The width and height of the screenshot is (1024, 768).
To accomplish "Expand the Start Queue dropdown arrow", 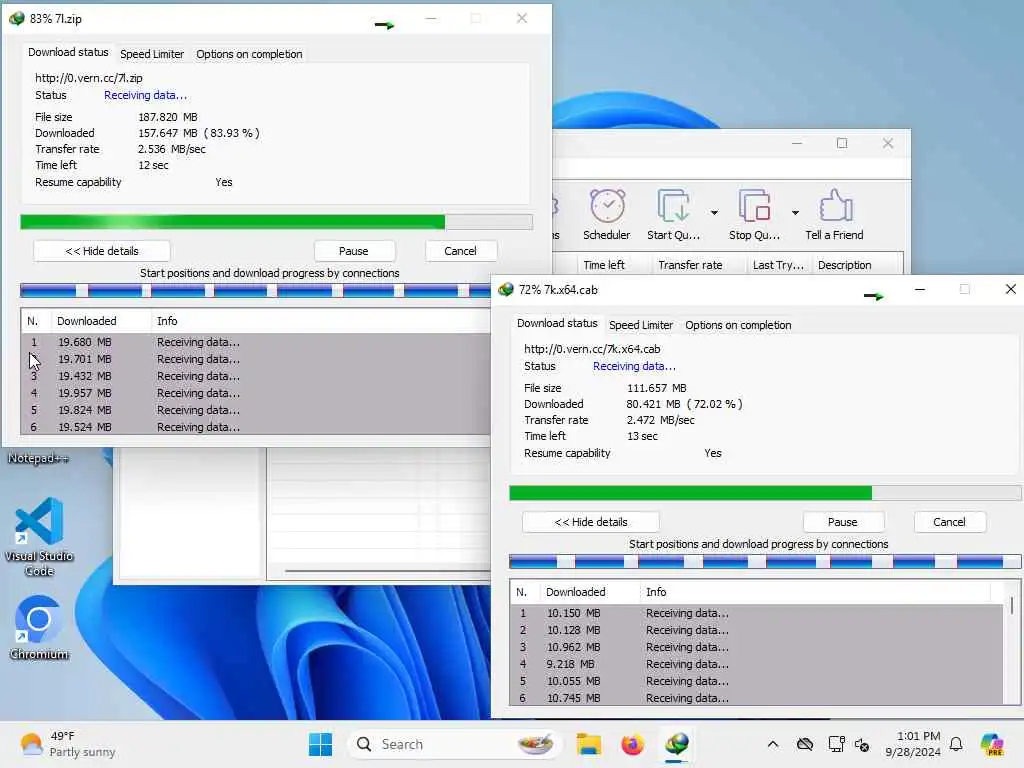I will coord(714,213).
